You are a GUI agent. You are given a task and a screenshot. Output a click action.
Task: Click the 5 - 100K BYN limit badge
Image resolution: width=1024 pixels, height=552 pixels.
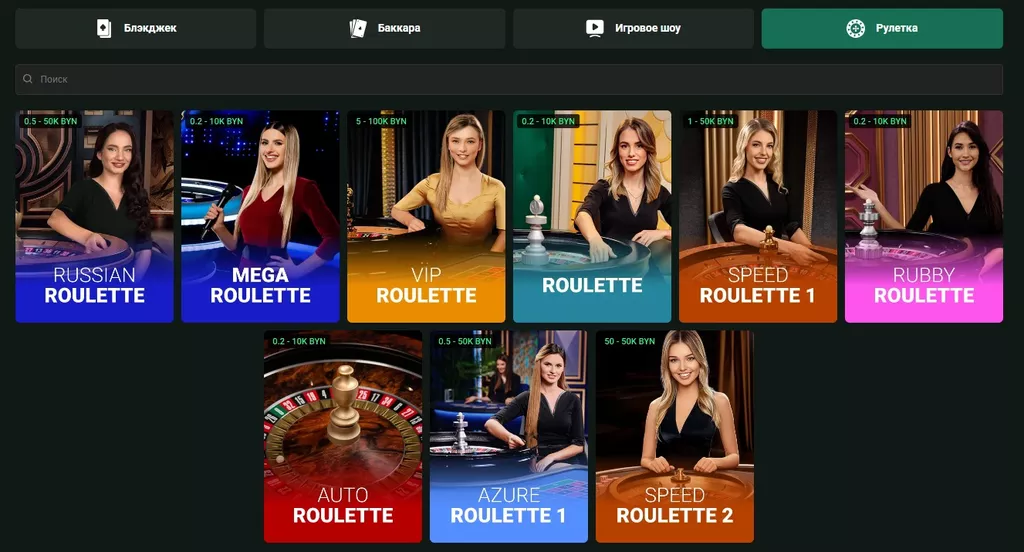click(x=381, y=121)
